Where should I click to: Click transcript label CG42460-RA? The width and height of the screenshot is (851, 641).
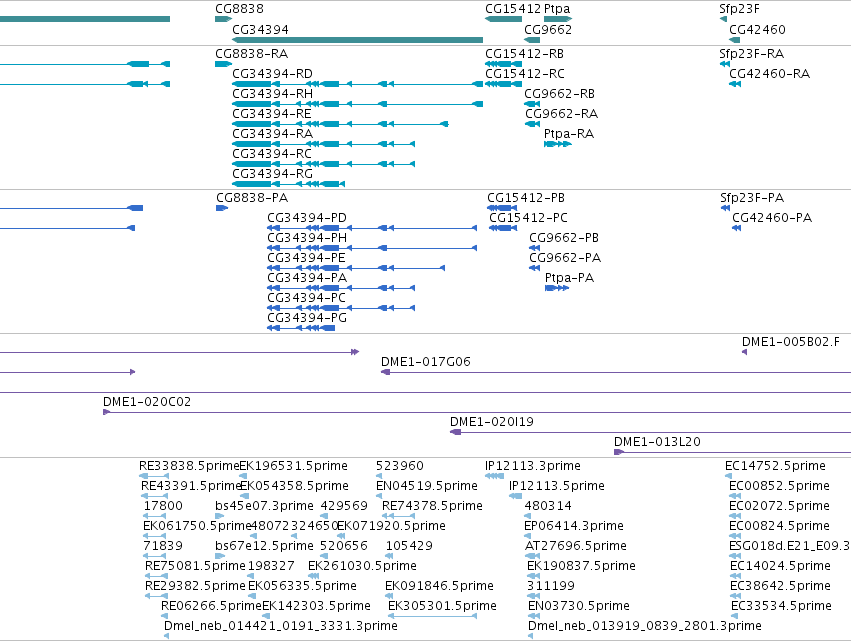770,73
